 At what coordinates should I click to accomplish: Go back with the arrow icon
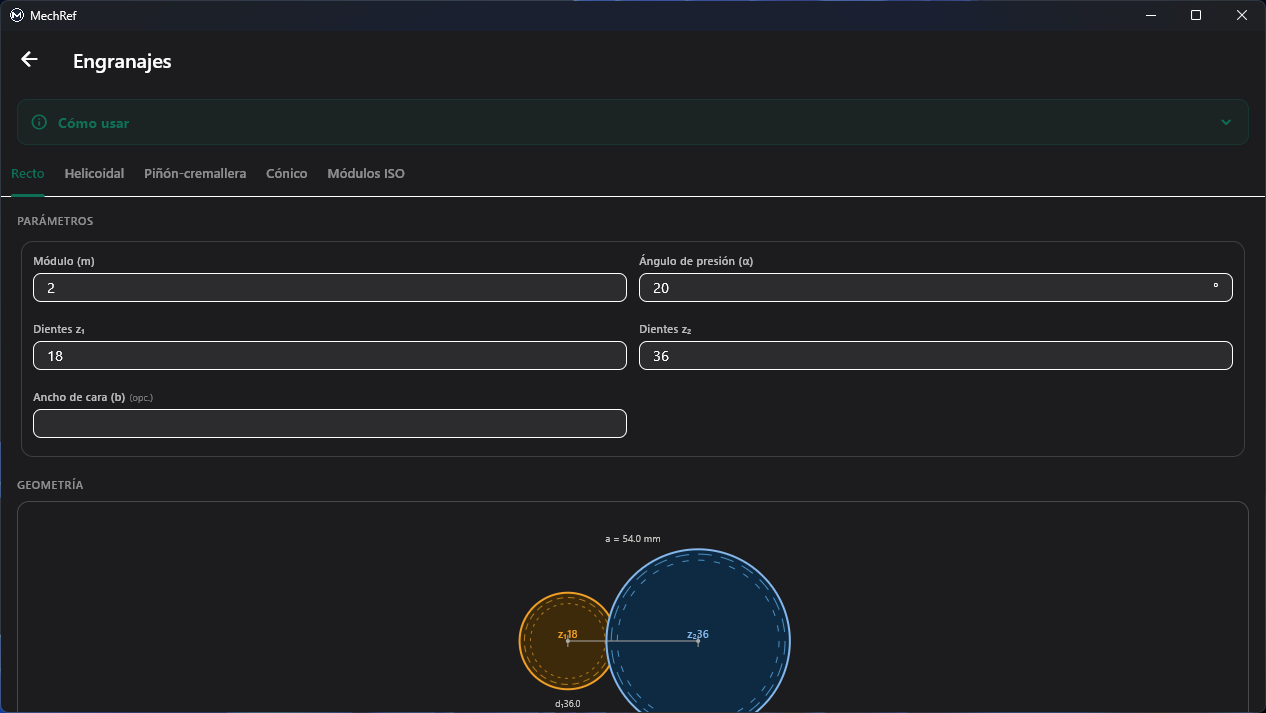pyautogui.click(x=29, y=60)
